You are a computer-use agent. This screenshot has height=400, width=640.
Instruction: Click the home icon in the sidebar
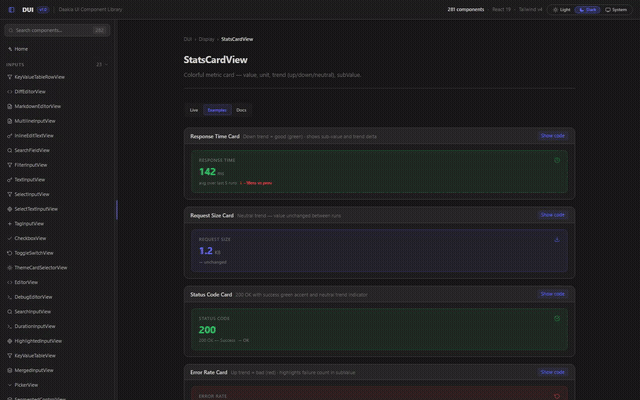pos(10,49)
